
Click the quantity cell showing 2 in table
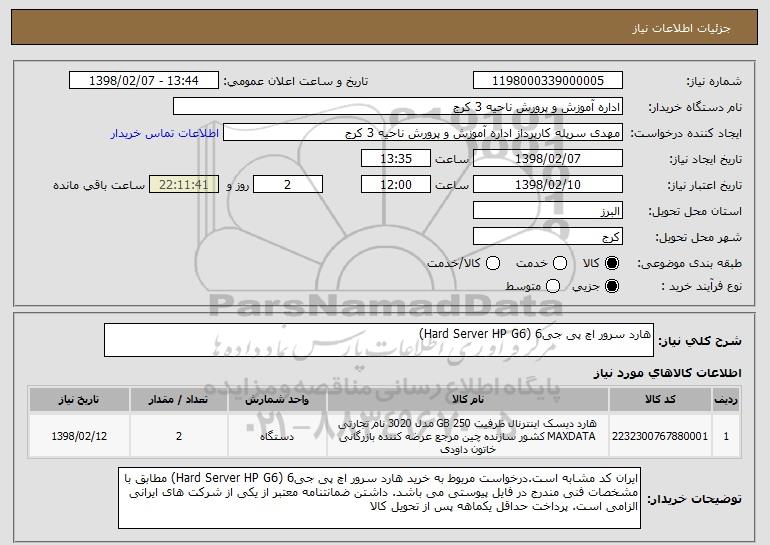pos(179,436)
